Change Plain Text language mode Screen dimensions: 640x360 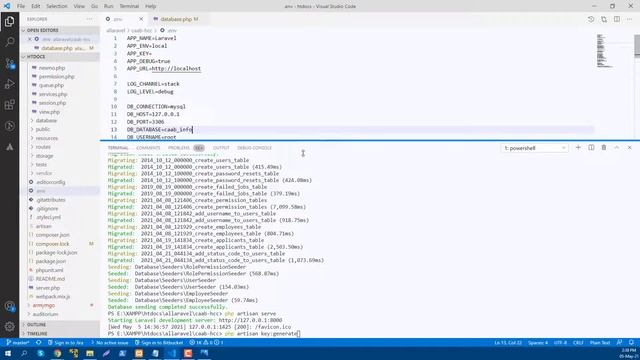point(600,342)
